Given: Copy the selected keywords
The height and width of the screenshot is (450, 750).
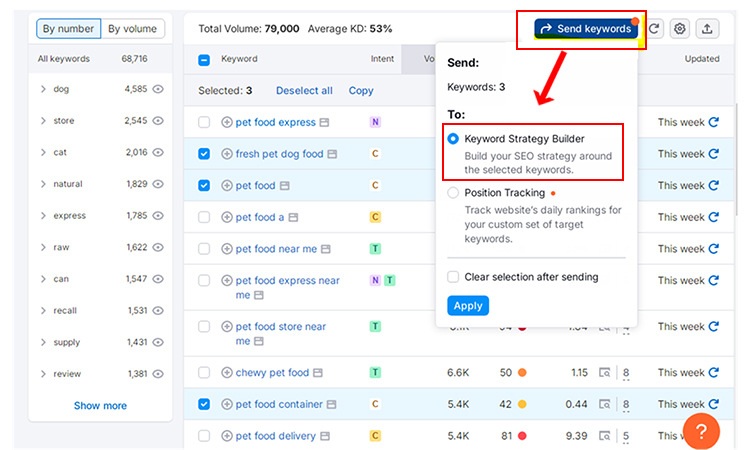Looking at the screenshot, I should tap(361, 90).
